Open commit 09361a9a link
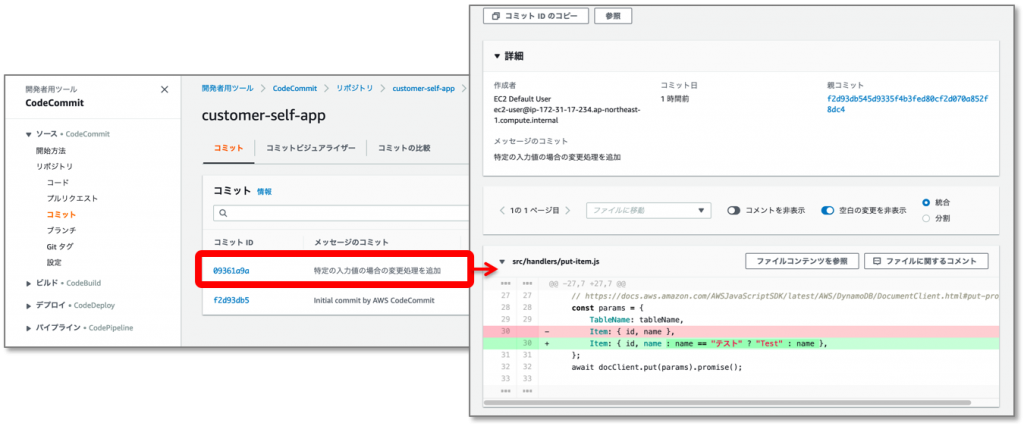The width and height of the screenshot is (1024, 426). (231, 270)
